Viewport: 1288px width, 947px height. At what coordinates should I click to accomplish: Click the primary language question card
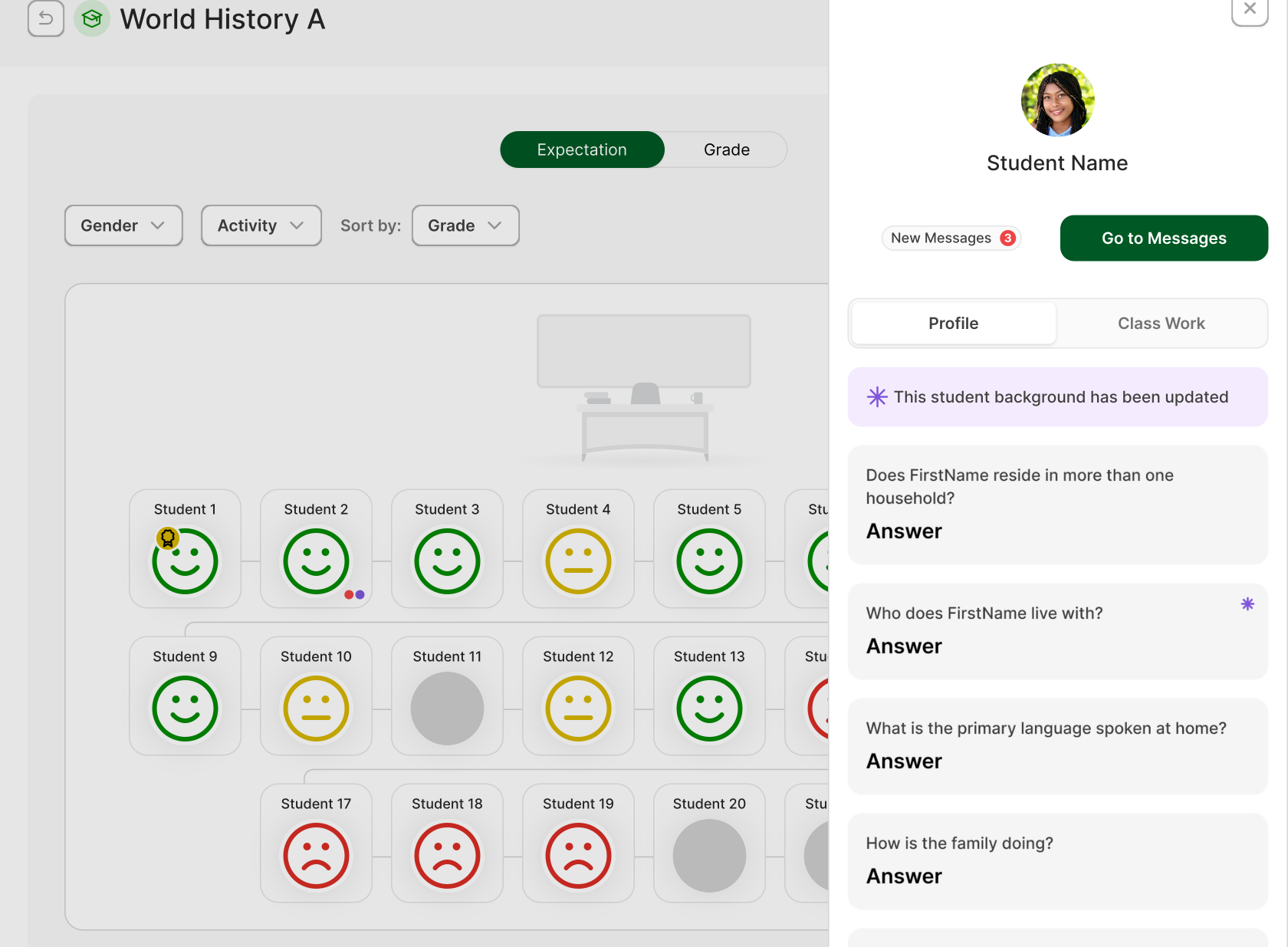[x=1058, y=747]
